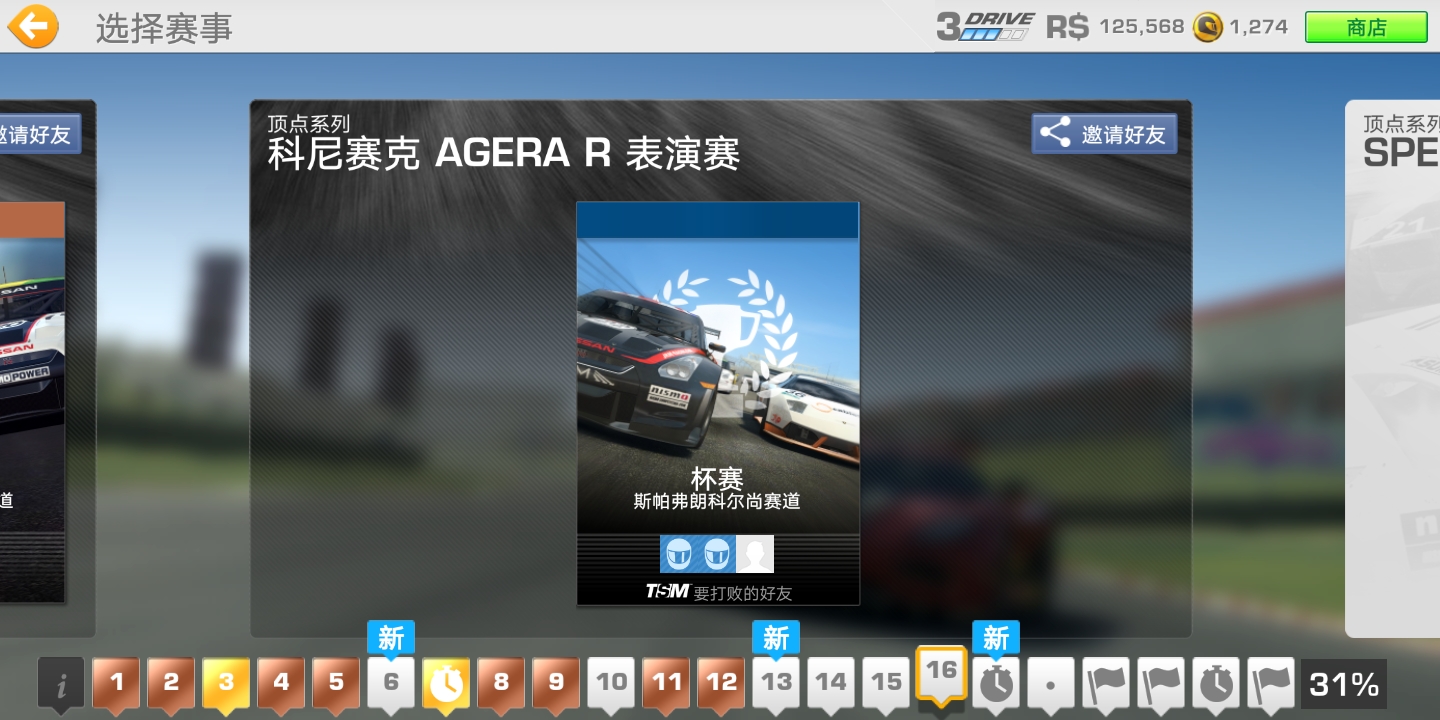Jump to event marker 2

[x=171, y=685]
